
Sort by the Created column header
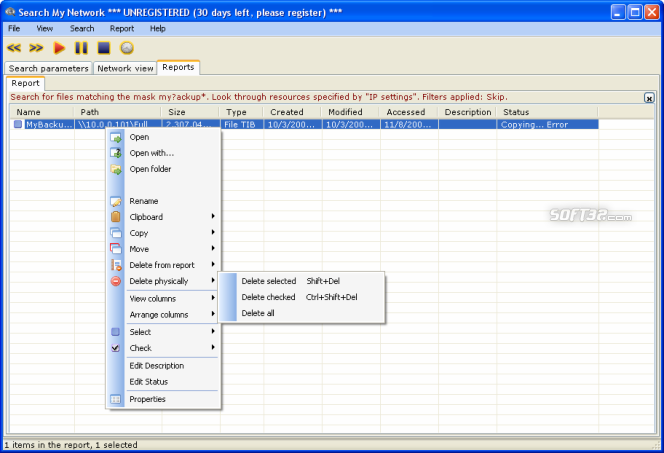[293, 112]
